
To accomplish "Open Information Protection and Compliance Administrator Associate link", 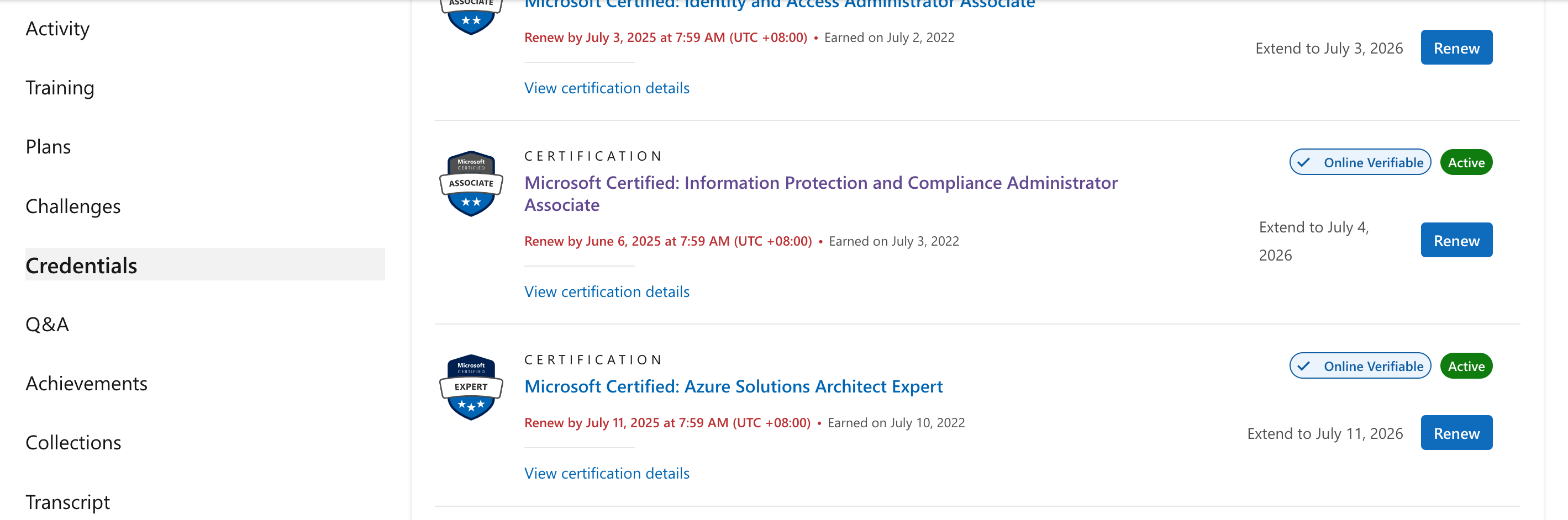I will (820, 193).
